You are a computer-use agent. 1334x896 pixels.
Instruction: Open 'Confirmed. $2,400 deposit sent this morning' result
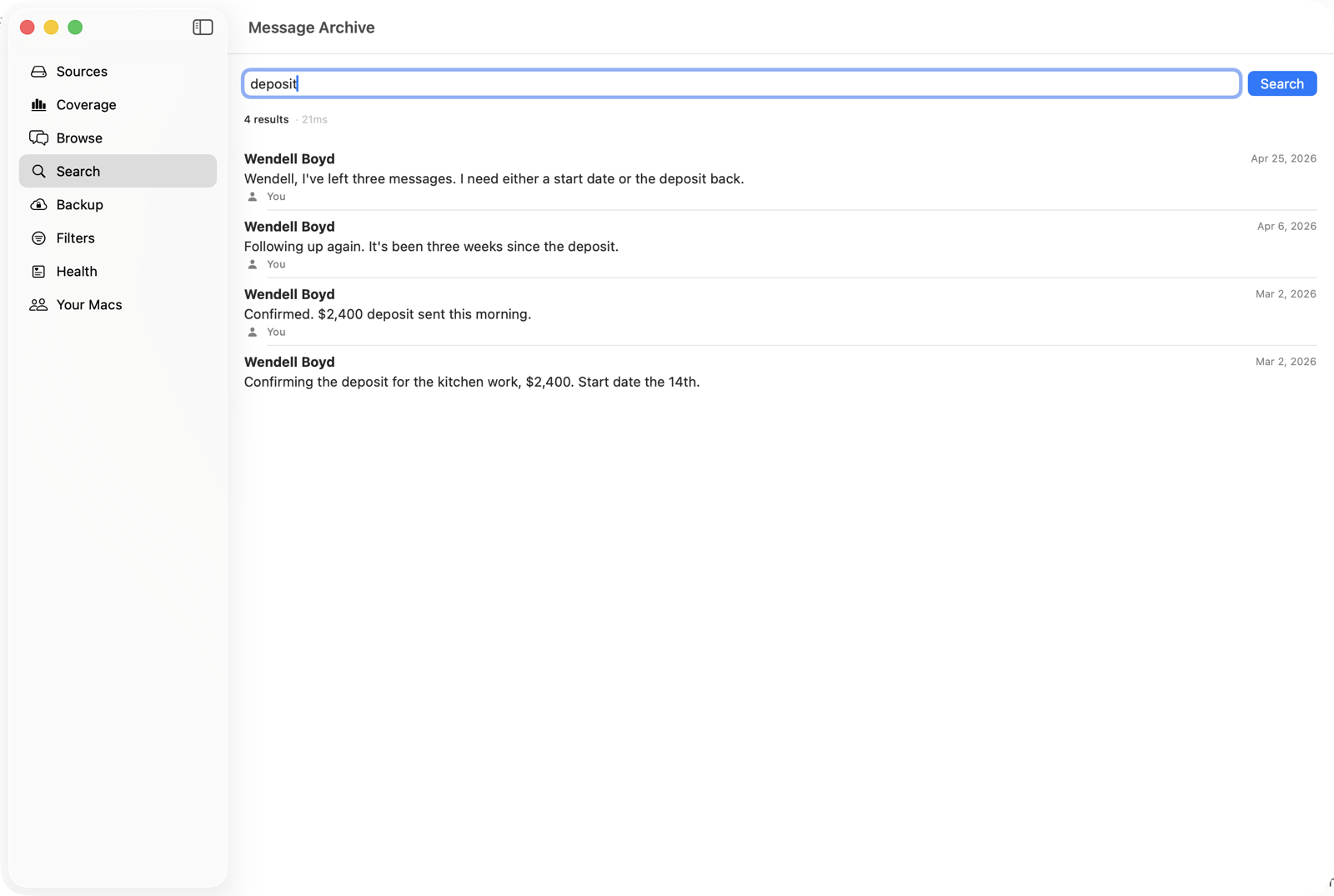[780, 312]
